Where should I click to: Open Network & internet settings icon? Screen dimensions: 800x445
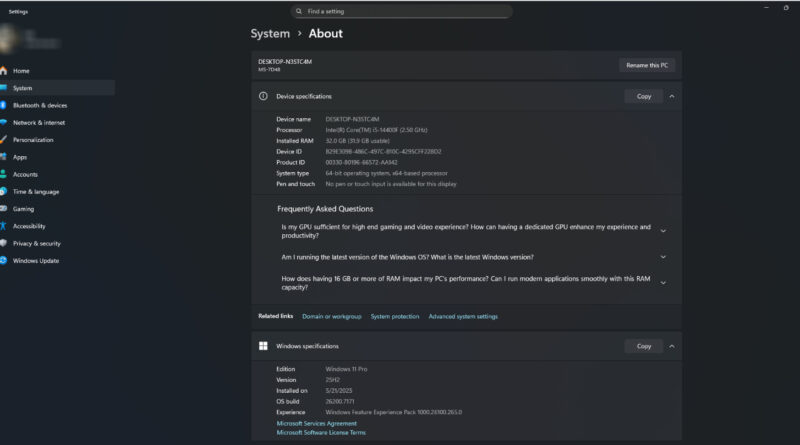4,122
